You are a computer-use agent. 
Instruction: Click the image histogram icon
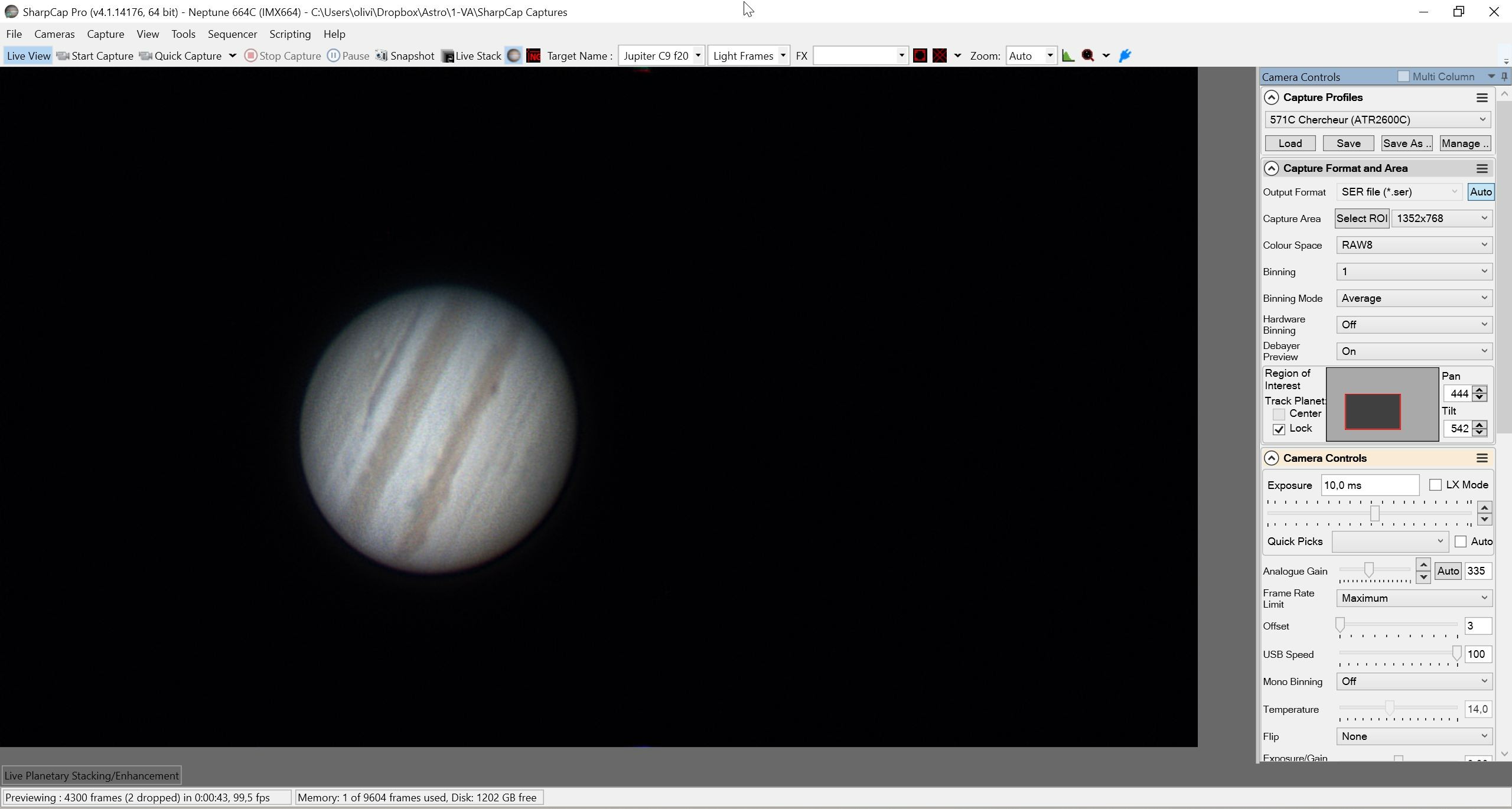click(1068, 56)
